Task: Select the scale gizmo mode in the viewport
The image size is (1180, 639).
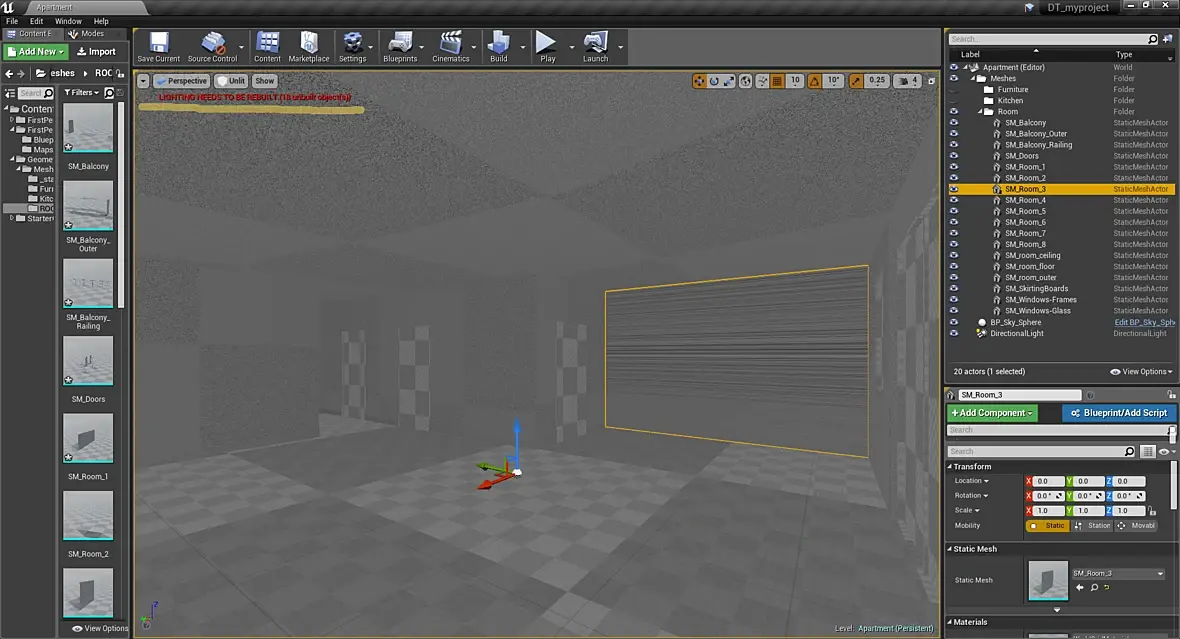Action: 728,81
